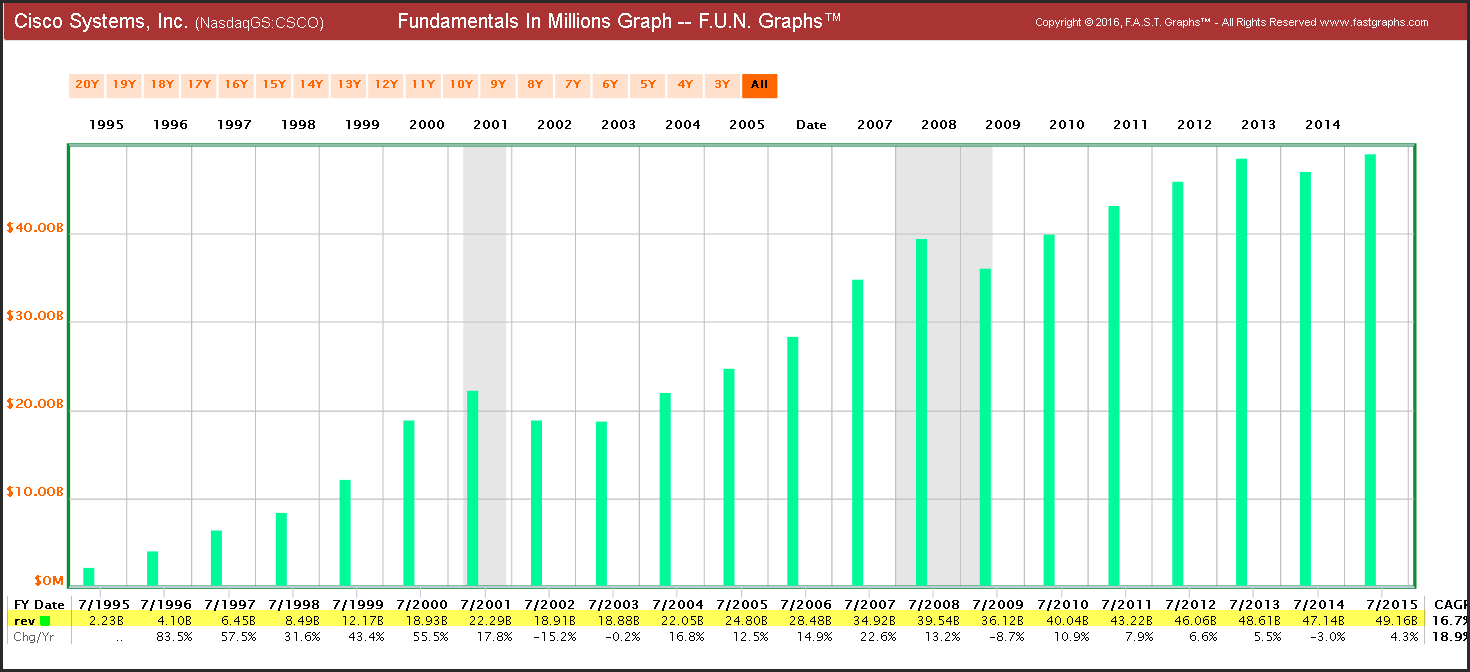Switch to the 12Y time range
This screenshot has height=672, width=1470.
386,85
